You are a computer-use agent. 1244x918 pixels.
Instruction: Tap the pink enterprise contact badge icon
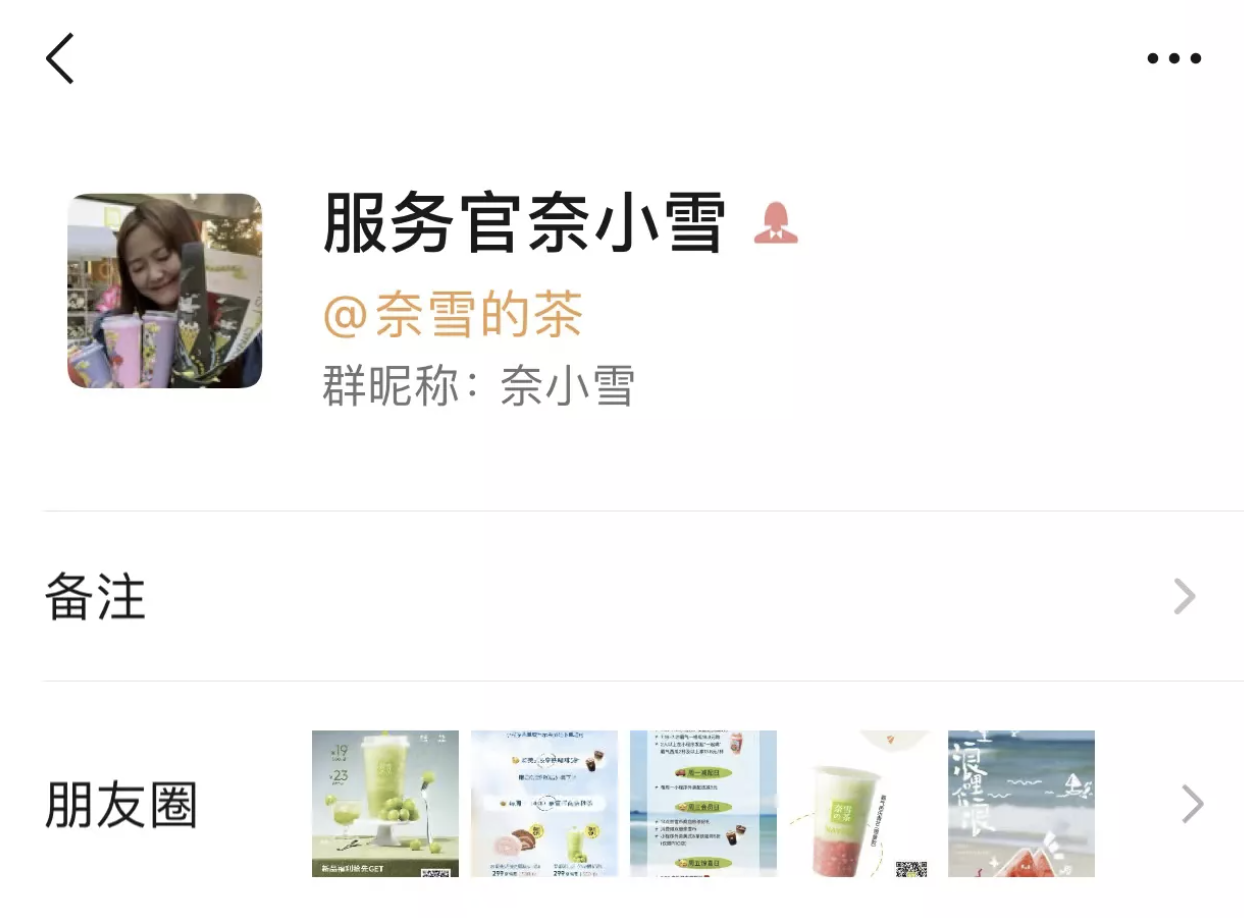pos(776,222)
